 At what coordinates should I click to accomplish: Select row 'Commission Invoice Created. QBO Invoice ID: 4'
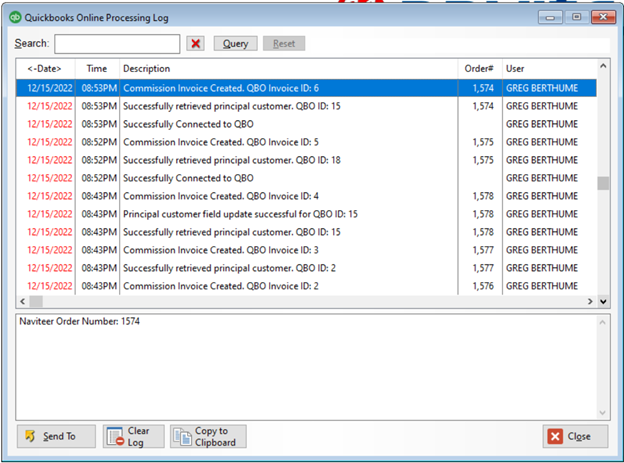[x=306, y=196]
